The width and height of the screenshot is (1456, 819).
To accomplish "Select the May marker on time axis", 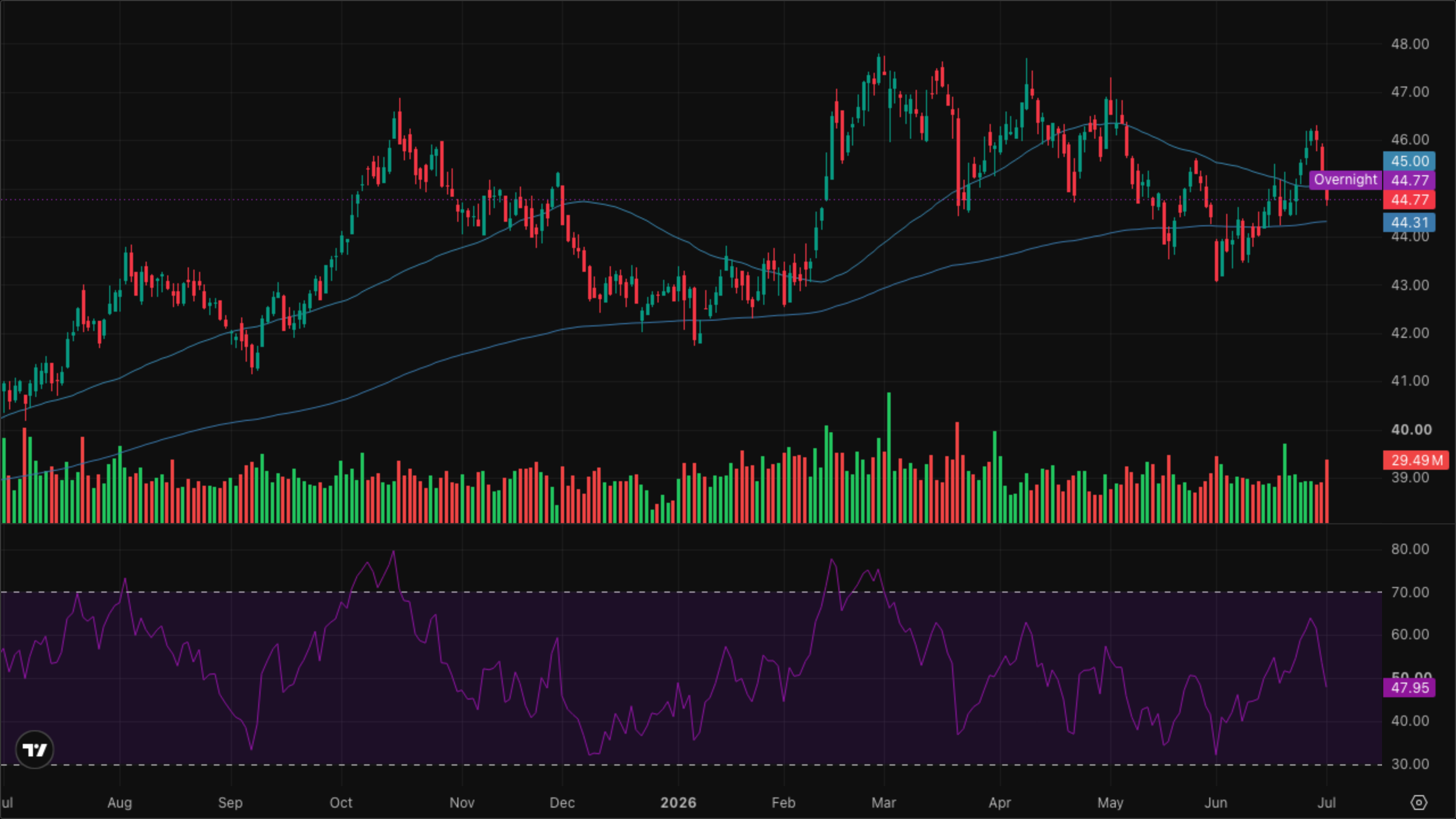I will point(1110,803).
